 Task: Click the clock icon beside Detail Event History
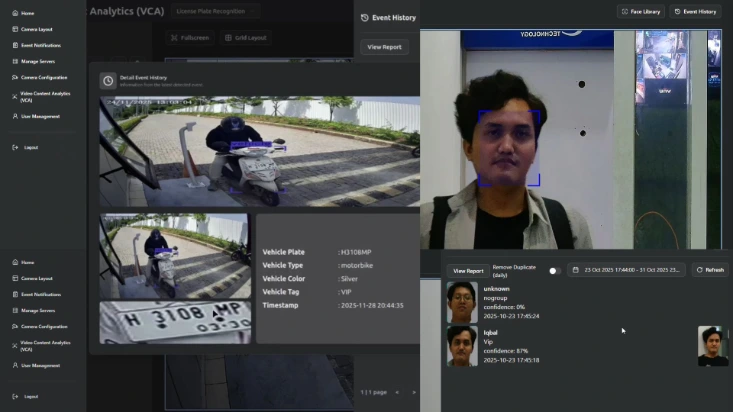[x=108, y=80]
